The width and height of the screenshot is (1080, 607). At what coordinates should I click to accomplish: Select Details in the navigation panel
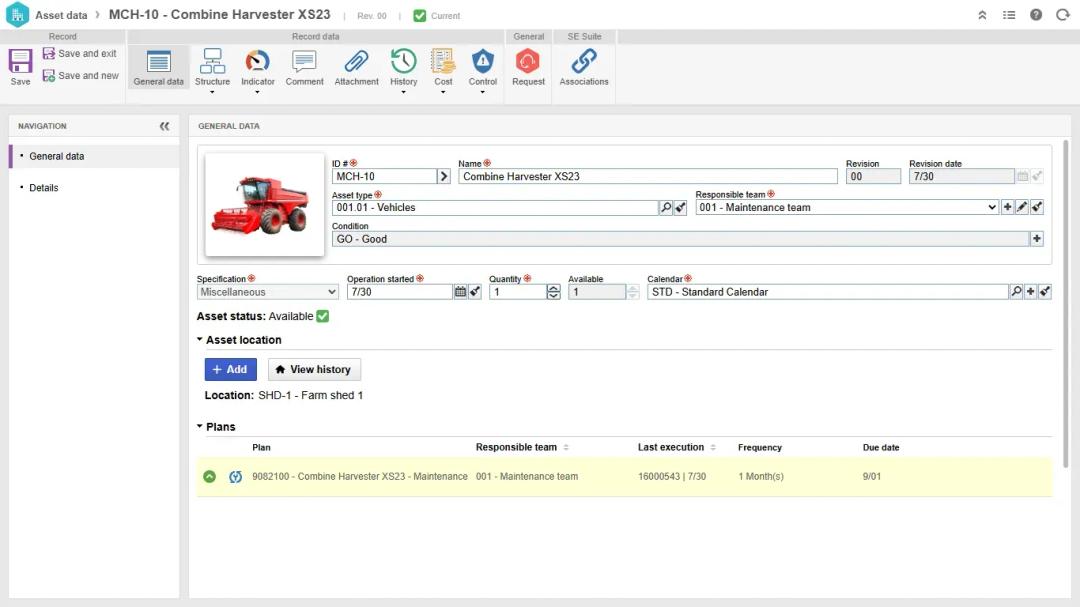tap(44, 188)
